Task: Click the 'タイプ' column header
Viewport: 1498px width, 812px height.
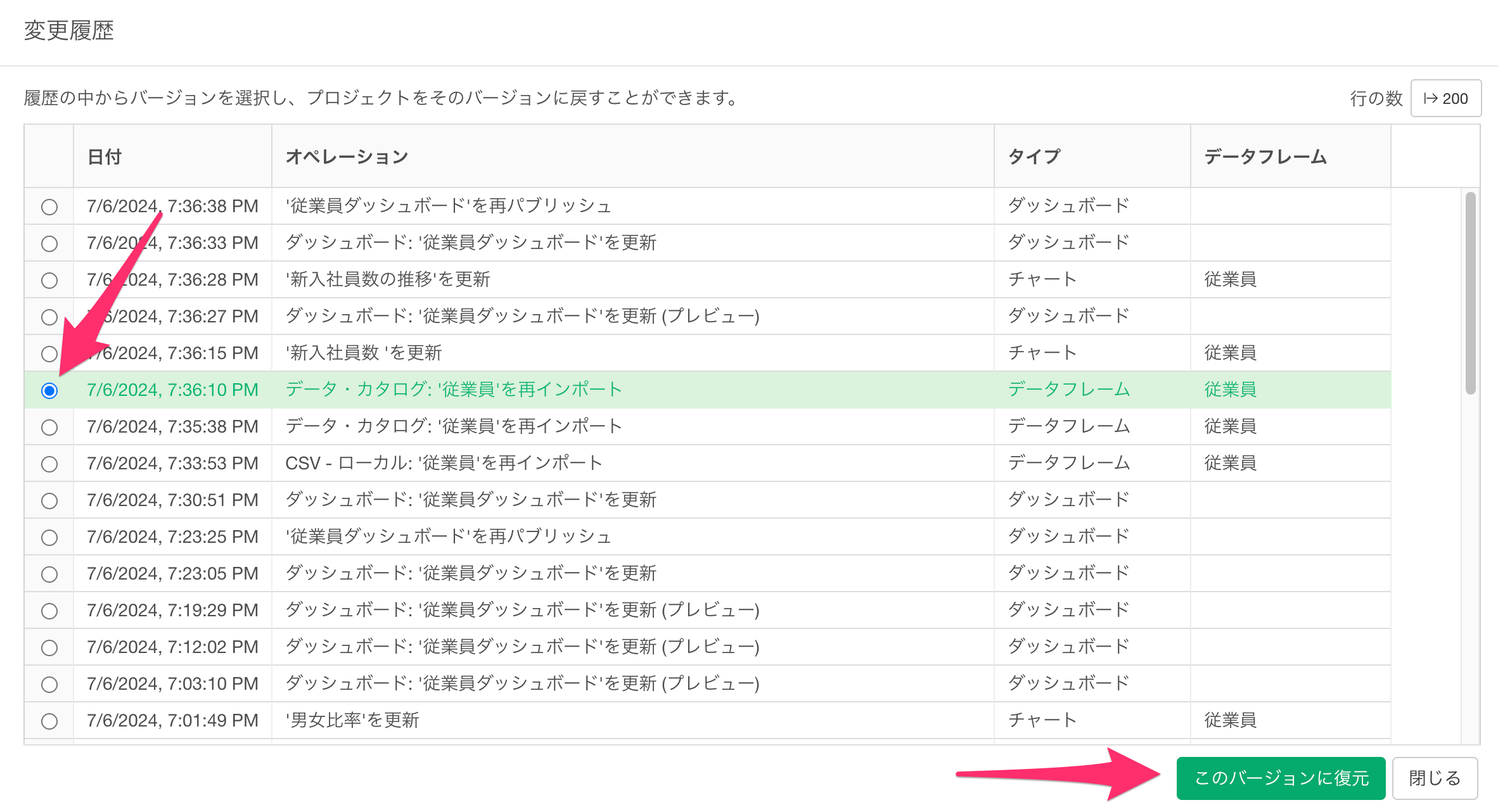Action: (x=1034, y=156)
